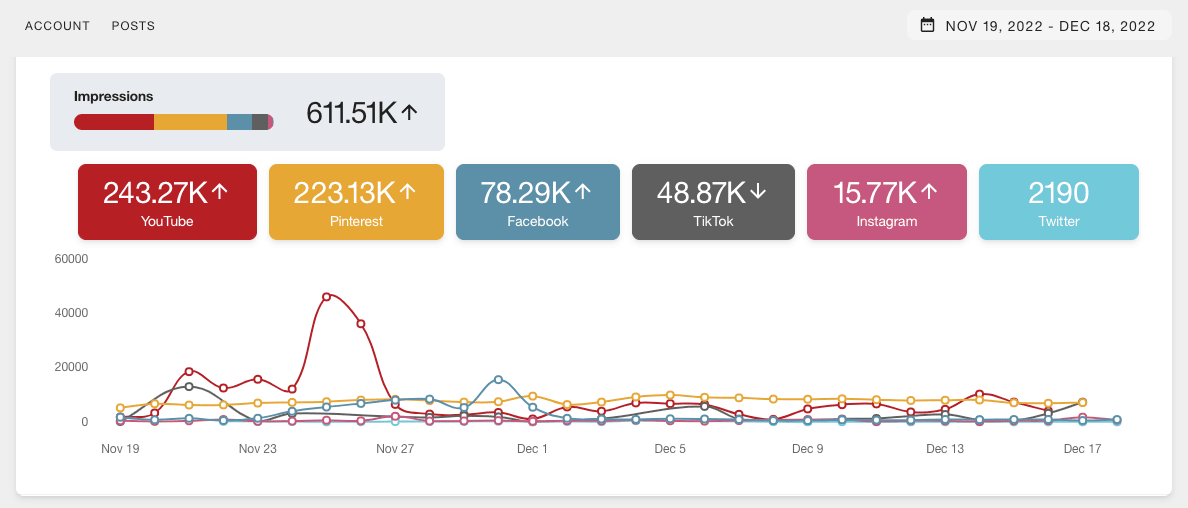Toggle the YouTube series via its red card
Image resolution: width=1188 pixels, height=508 pixels.
pos(167,202)
